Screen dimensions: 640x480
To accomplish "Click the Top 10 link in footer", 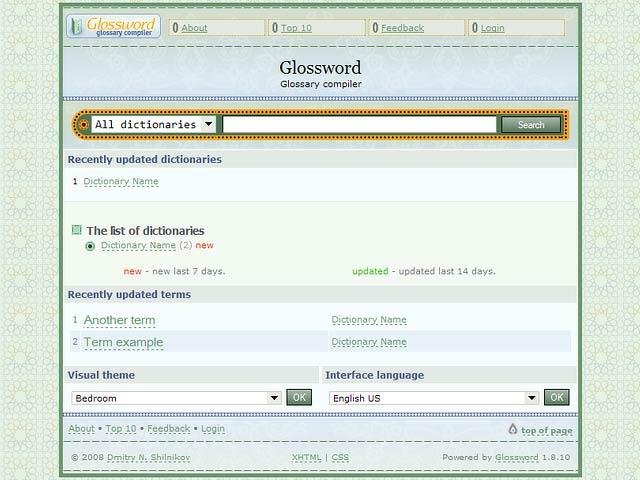I will (121, 429).
